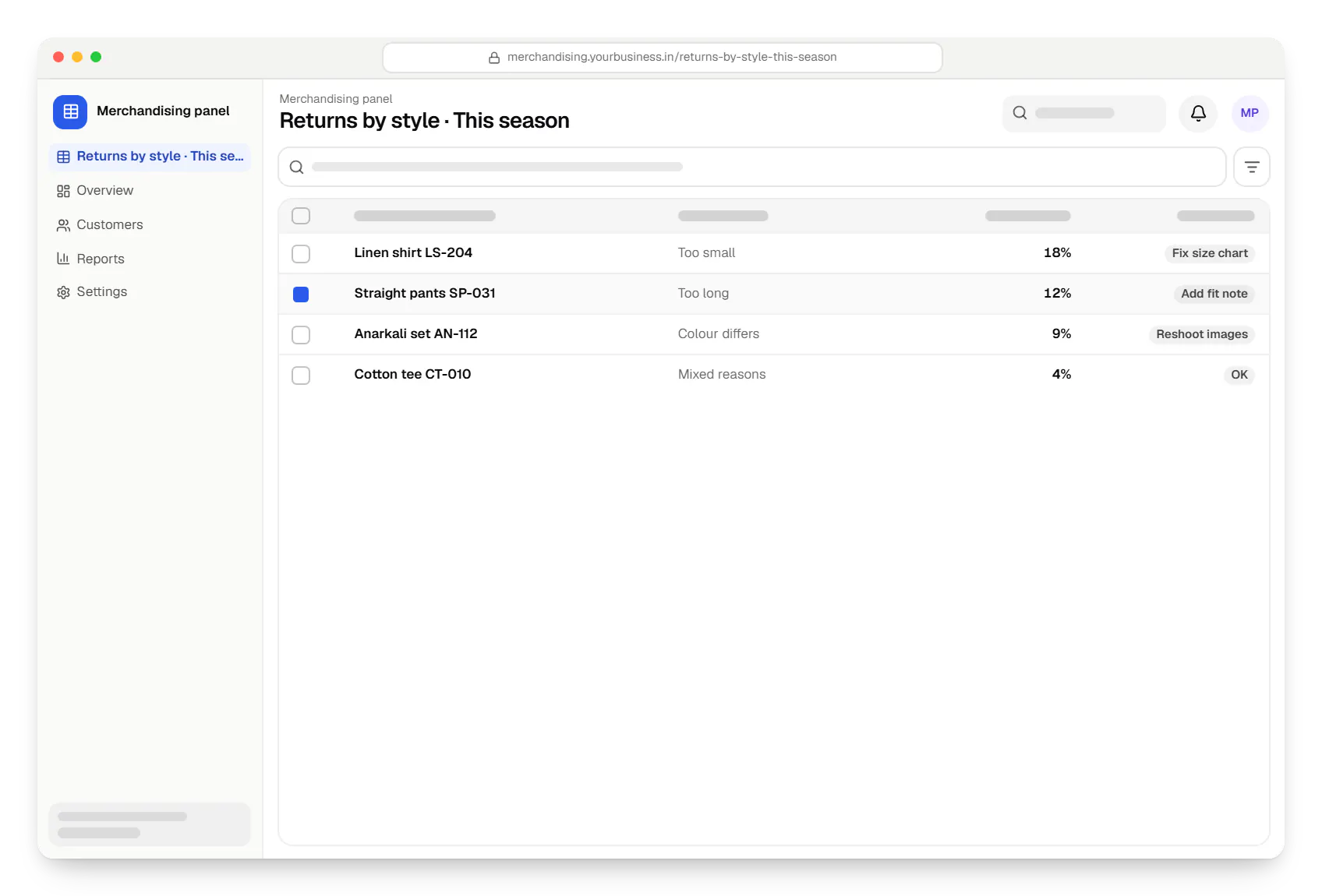The width and height of the screenshot is (1322, 896).
Task: Click the Too long return reason
Action: [703, 293]
